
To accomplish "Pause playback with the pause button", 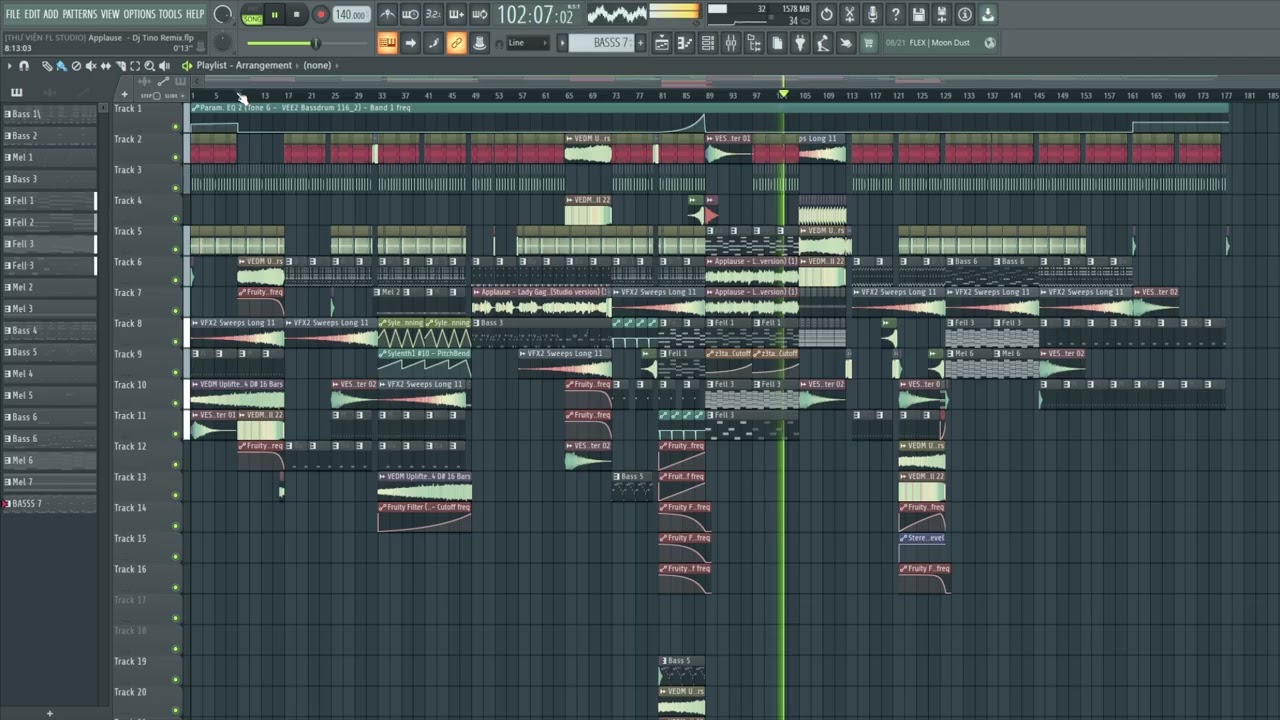I will [x=274, y=15].
